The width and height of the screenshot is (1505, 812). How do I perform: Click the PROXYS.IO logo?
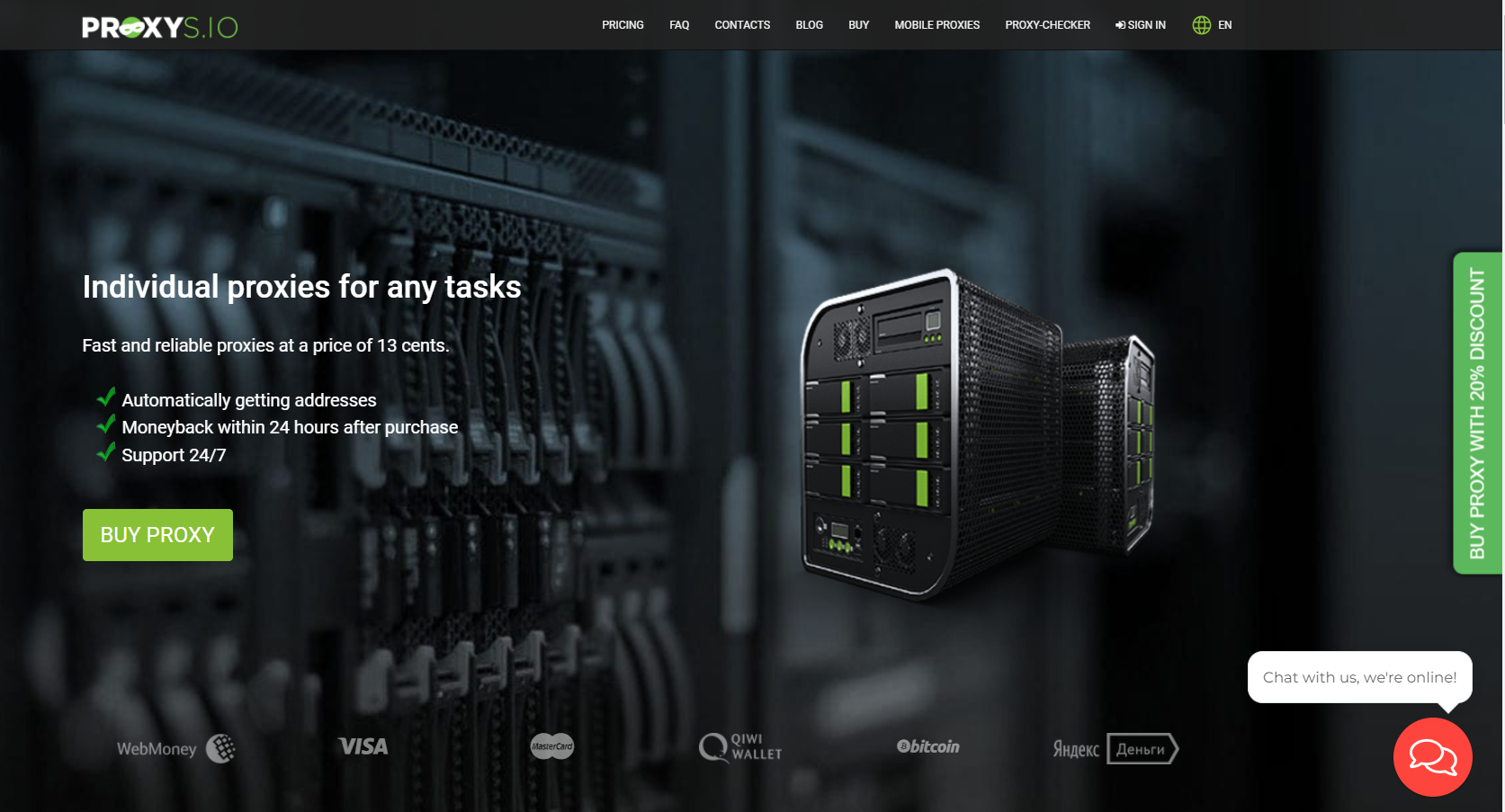[160, 27]
